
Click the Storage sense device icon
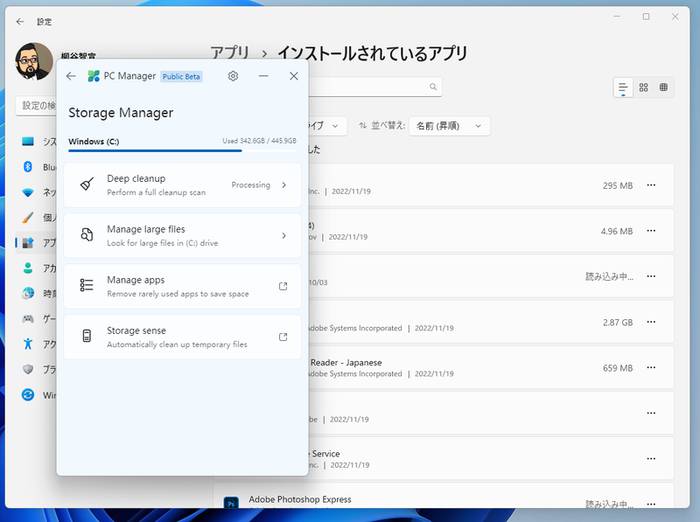pyautogui.click(x=87, y=336)
